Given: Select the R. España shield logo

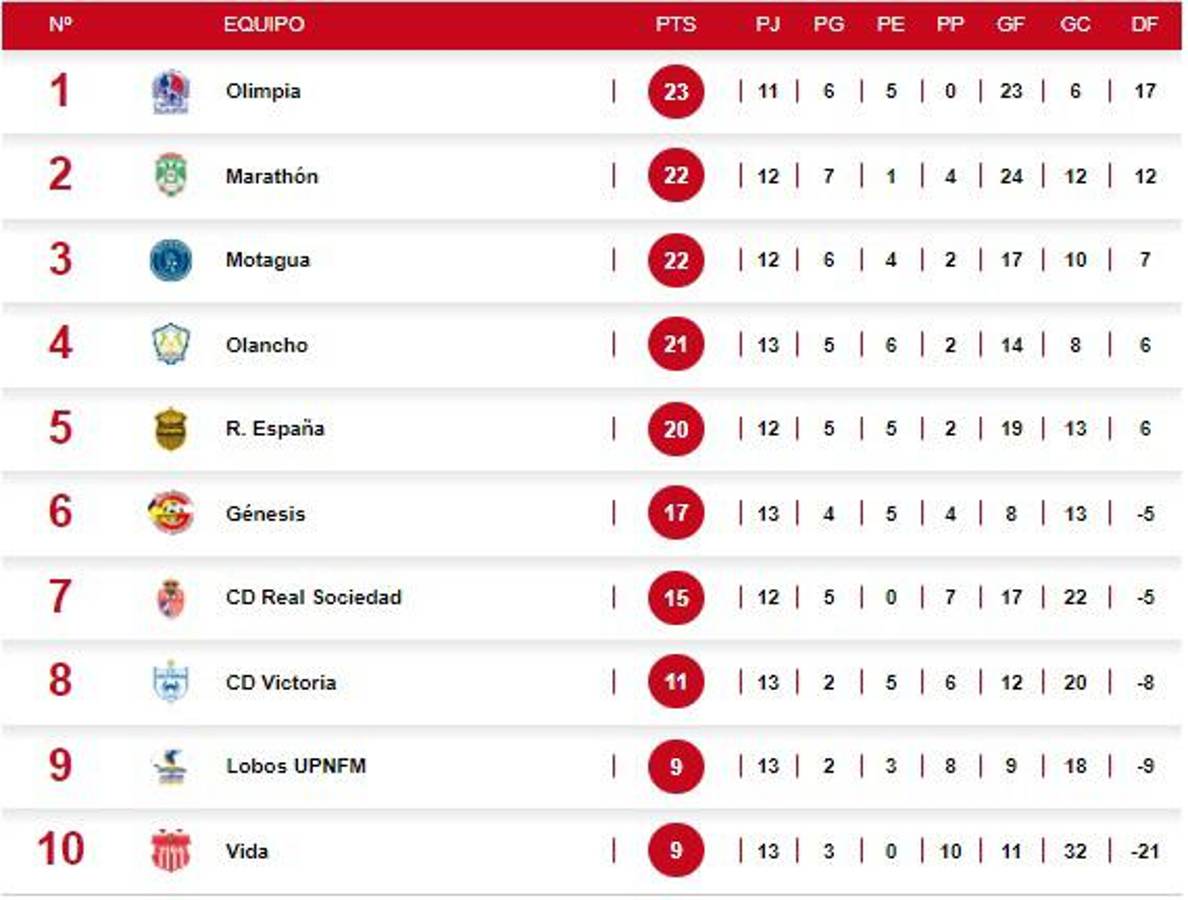Looking at the screenshot, I should (x=170, y=429).
